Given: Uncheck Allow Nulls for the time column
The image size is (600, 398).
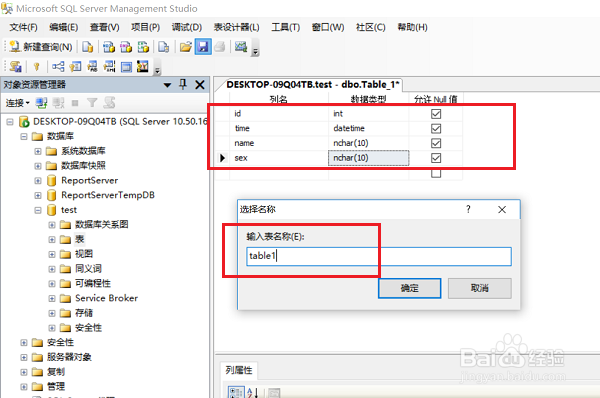Looking at the screenshot, I should tap(436, 128).
